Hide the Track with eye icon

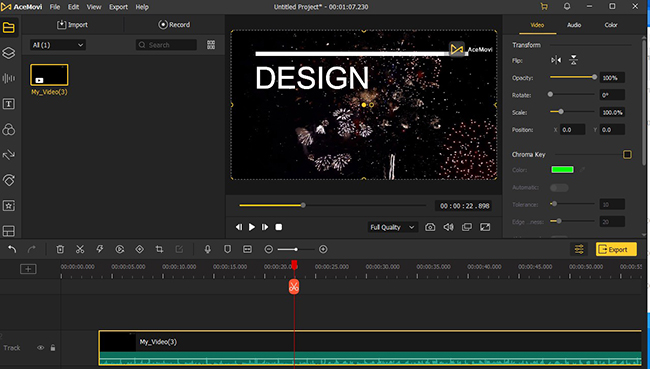point(41,348)
